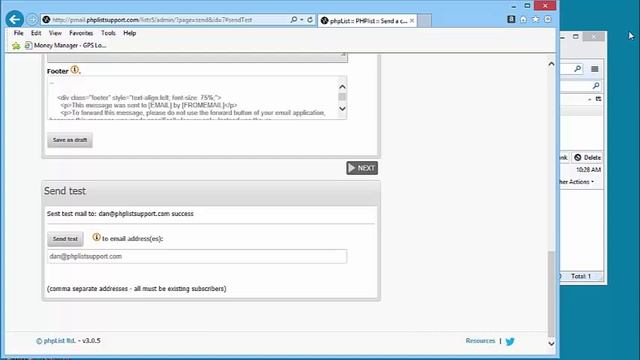This screenshot has height=360, width=640.
Task: Click the Total: 1 status text
Action: [x=581, y=276]
